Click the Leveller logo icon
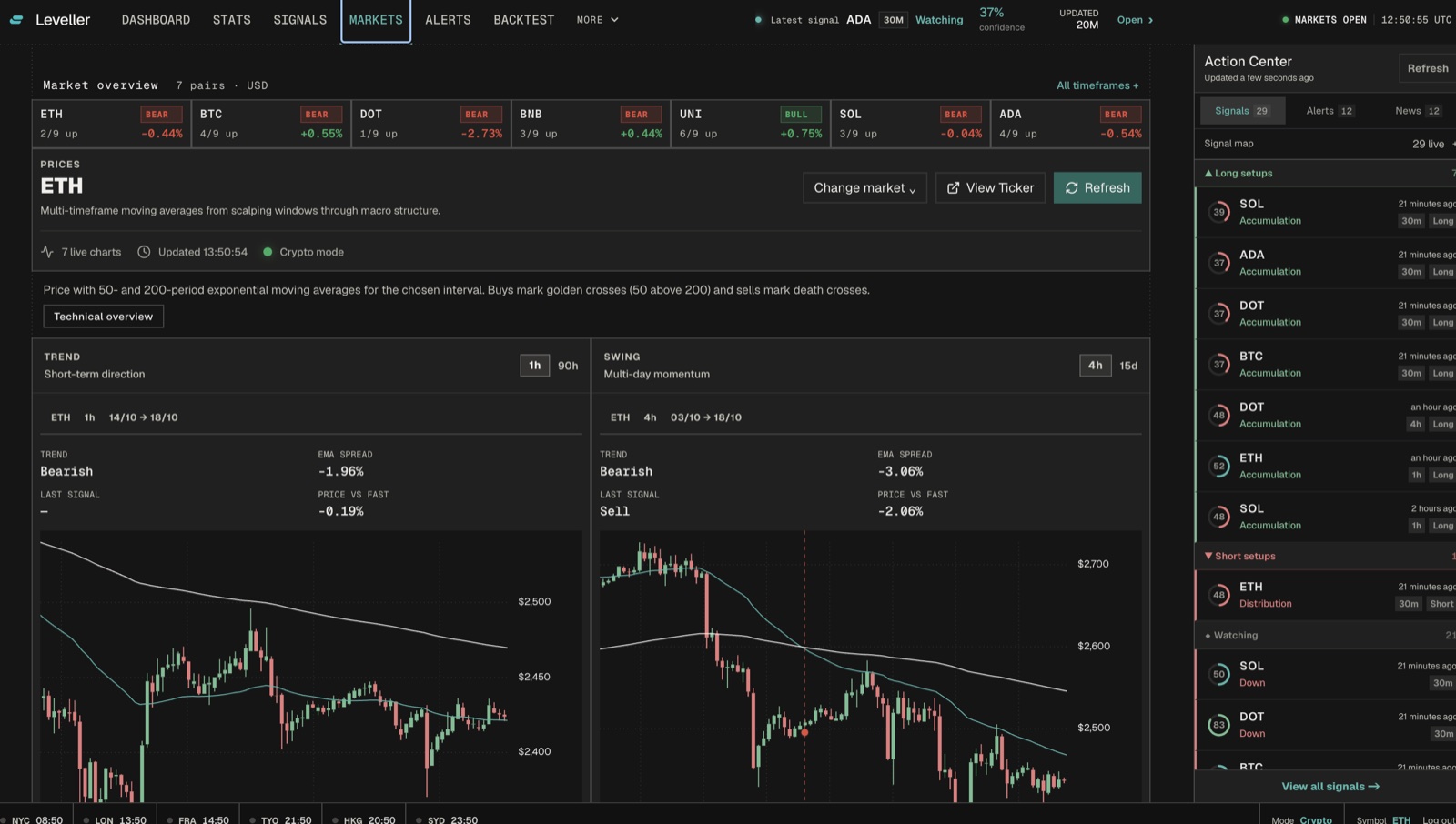Viewport: 1456px width, 824px height. click(x=16, y=20)
